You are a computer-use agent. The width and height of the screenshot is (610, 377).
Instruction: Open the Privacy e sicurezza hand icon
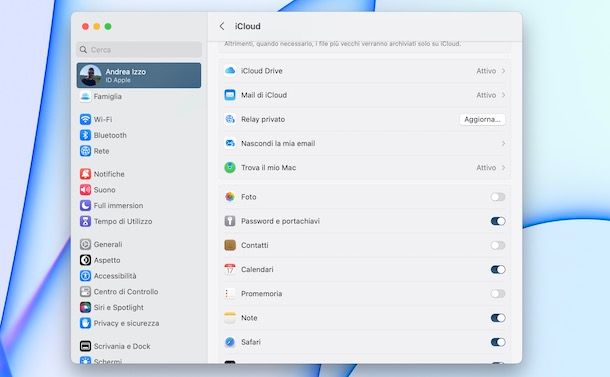[x=85, y=323]
